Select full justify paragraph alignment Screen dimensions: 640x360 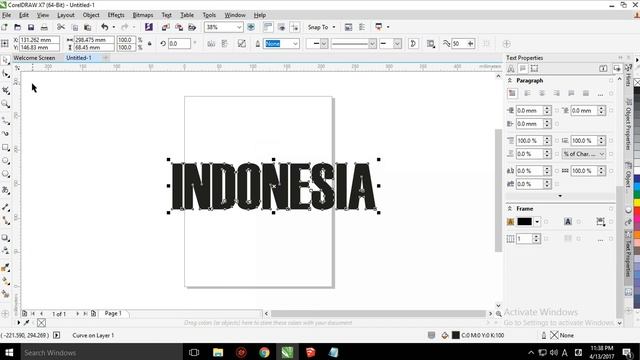571,93
